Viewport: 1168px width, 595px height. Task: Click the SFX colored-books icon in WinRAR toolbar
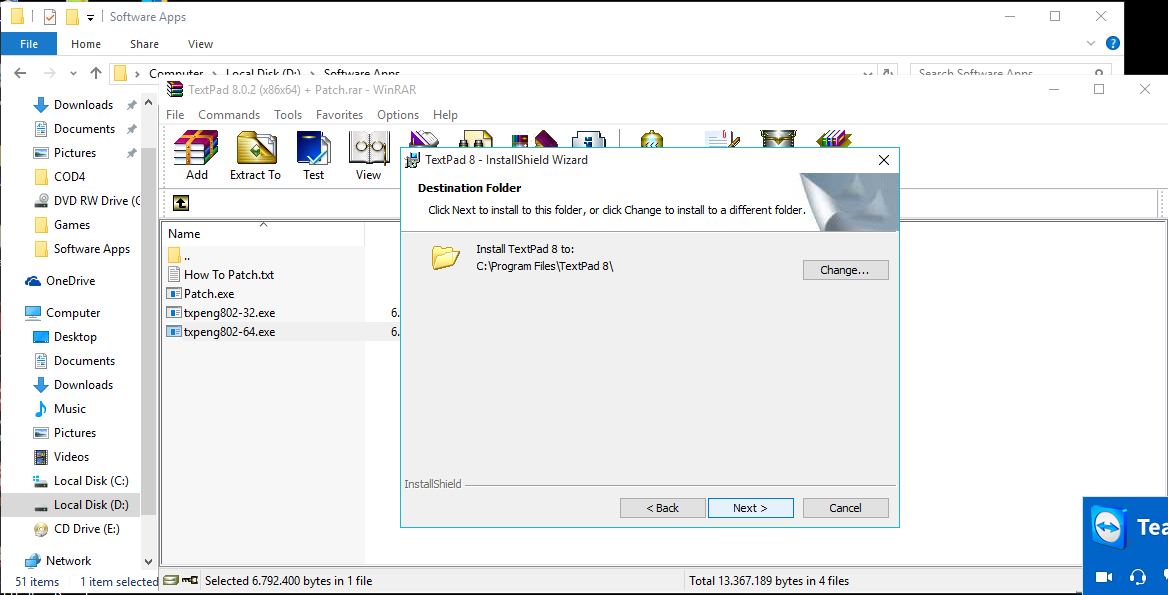point(833,139)
